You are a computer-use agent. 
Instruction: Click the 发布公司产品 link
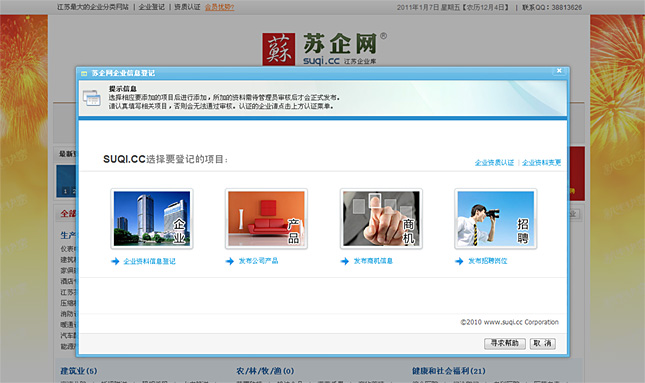(258, 261)
